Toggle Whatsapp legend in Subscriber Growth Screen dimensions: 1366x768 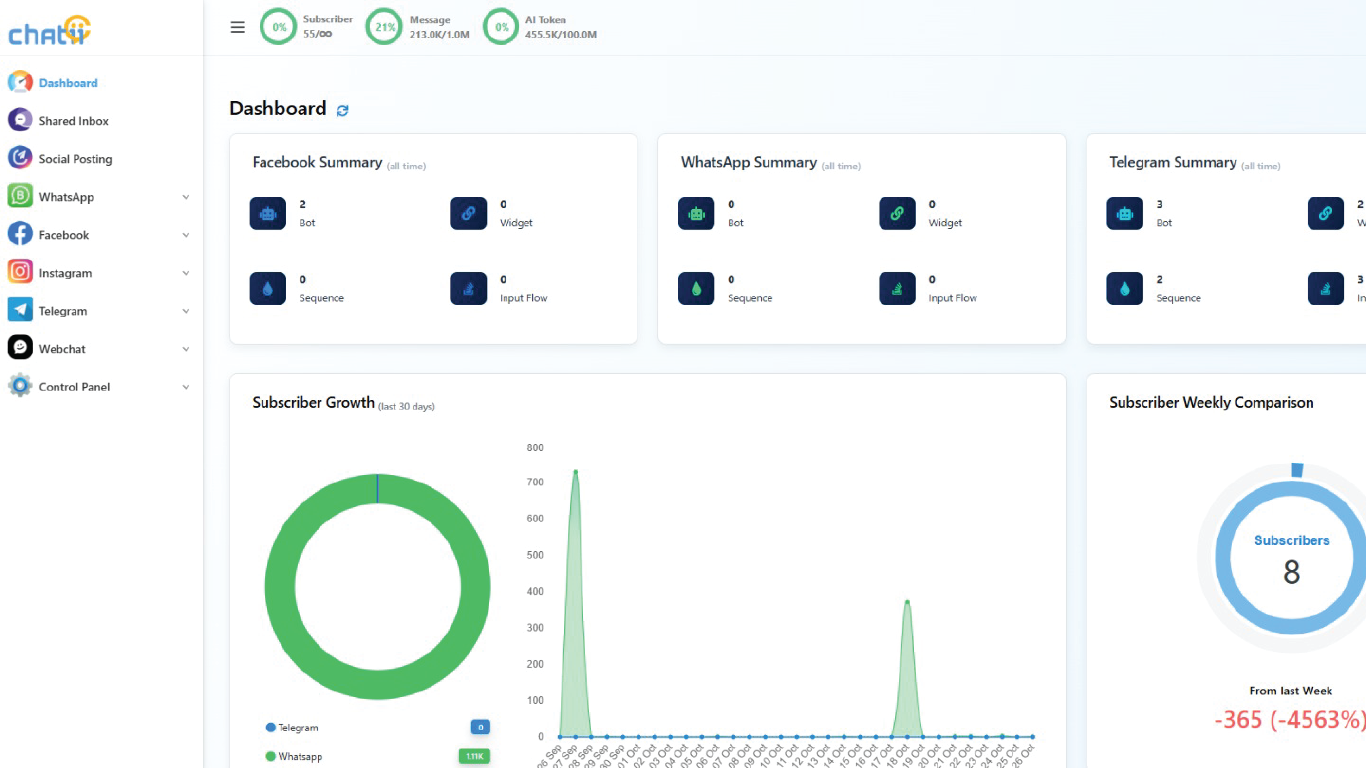[294, 757]
